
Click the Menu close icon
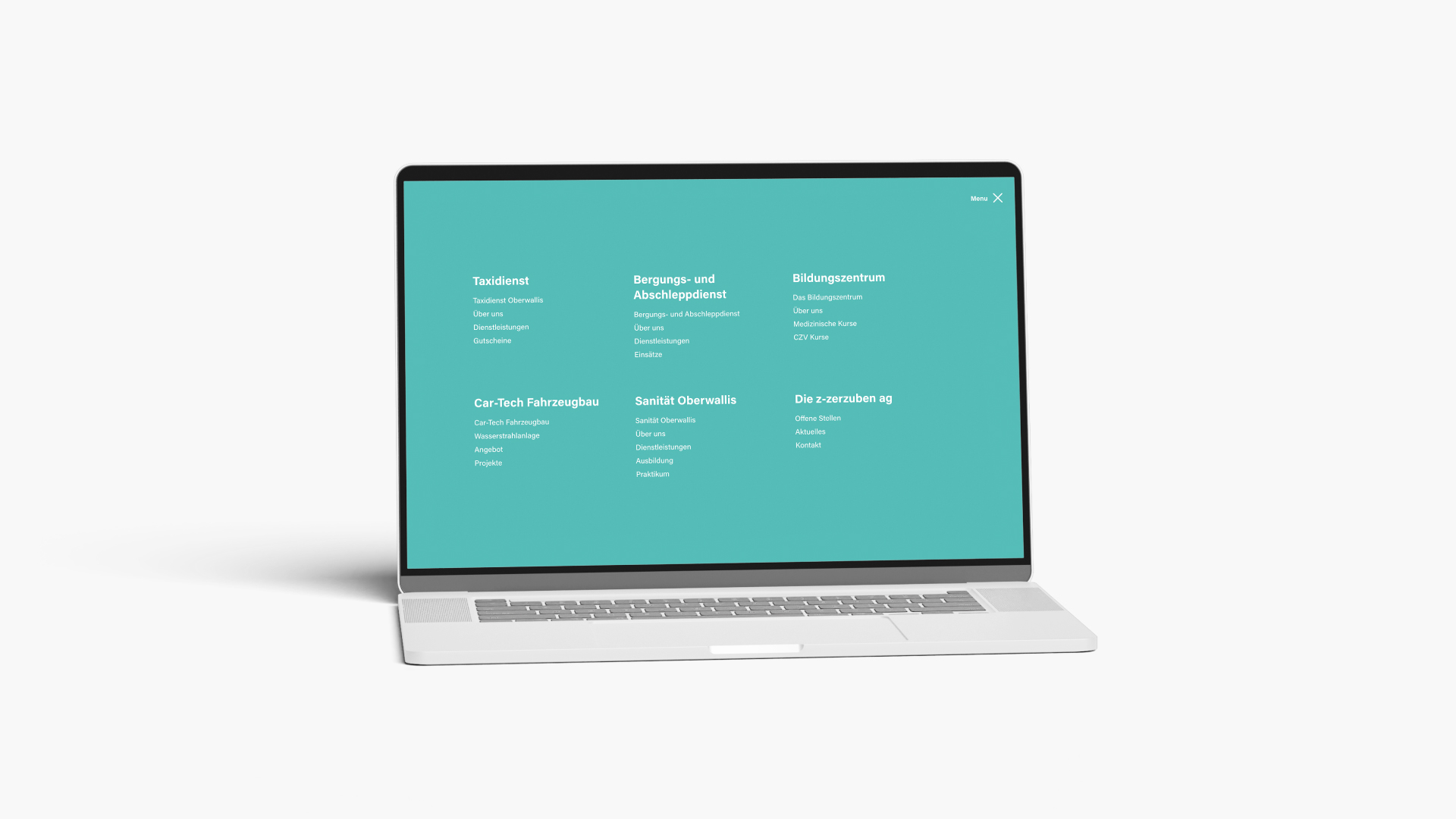click(x=997, y=198)
